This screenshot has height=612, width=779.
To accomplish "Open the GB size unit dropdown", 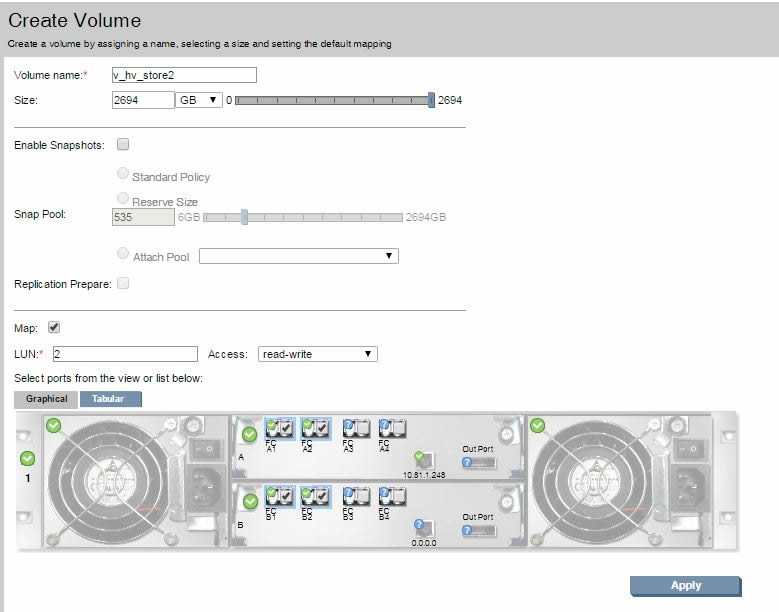I will (x=199, y=100).
